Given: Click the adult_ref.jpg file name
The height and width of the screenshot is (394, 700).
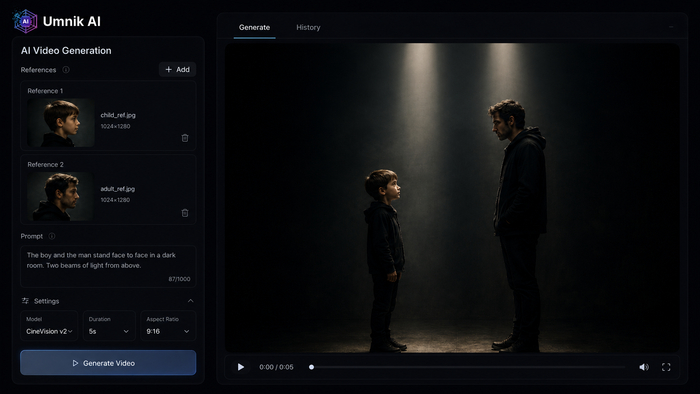Looking at the screenshot, I should 117,189.
